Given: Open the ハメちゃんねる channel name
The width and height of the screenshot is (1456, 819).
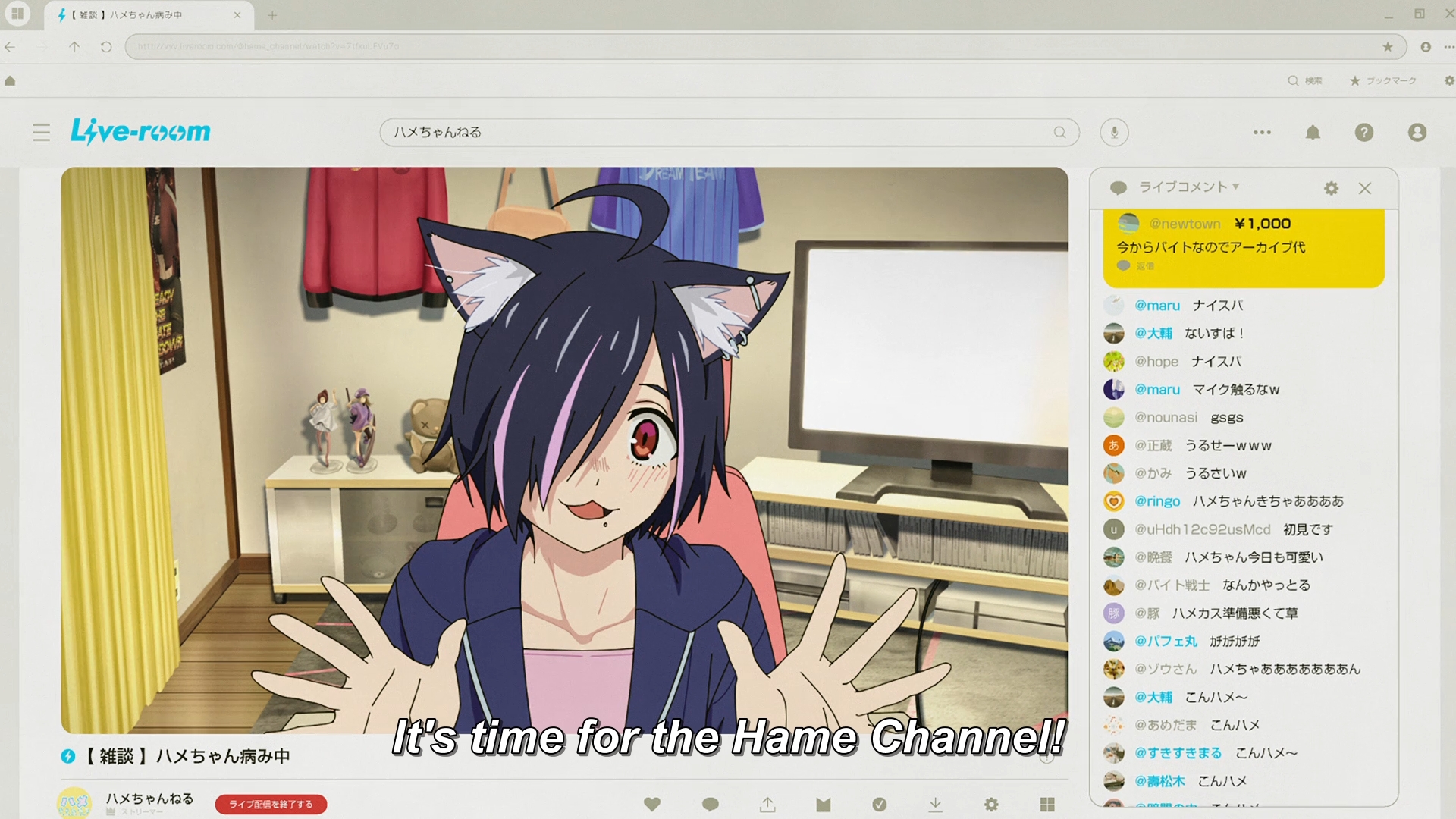Looking at the screenshot, I should [149, 799].
